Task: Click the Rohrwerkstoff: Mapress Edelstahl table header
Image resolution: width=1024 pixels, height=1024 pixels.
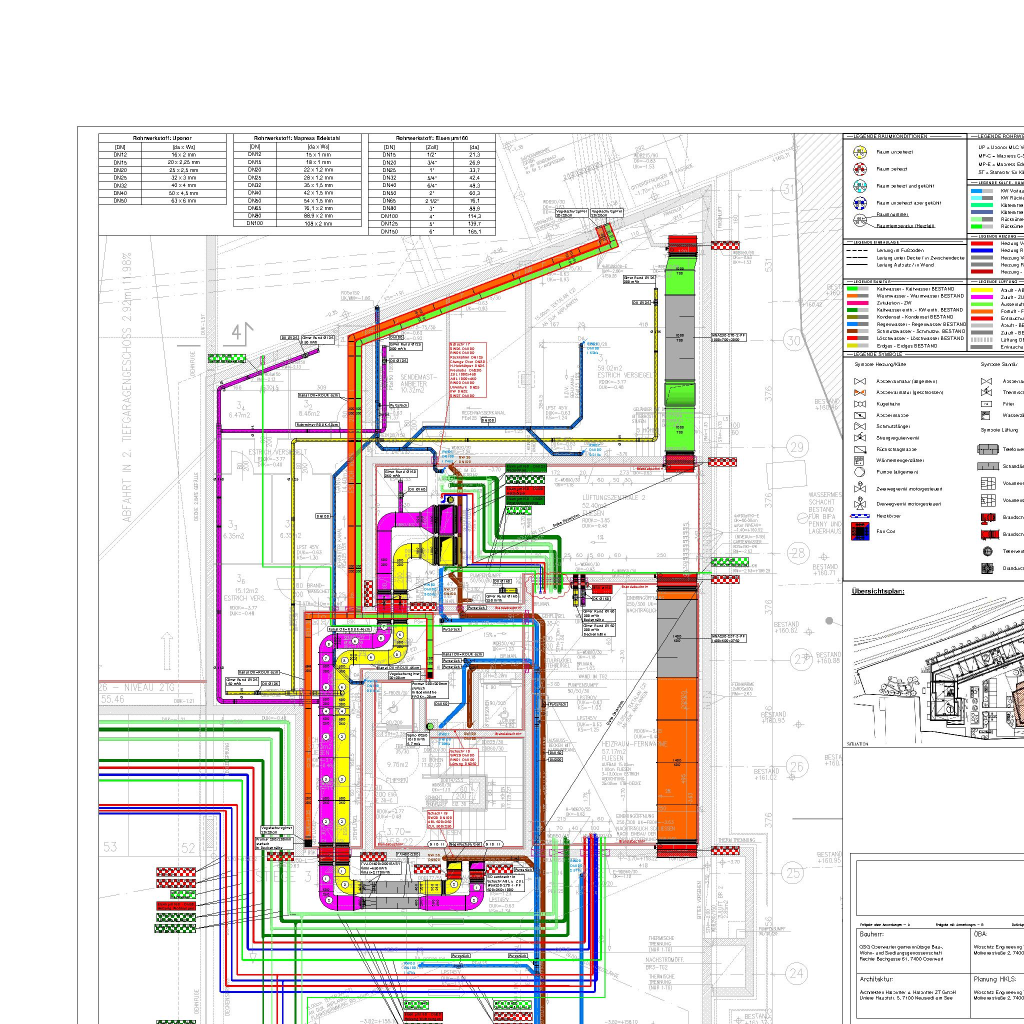Action: coord(297,138)
